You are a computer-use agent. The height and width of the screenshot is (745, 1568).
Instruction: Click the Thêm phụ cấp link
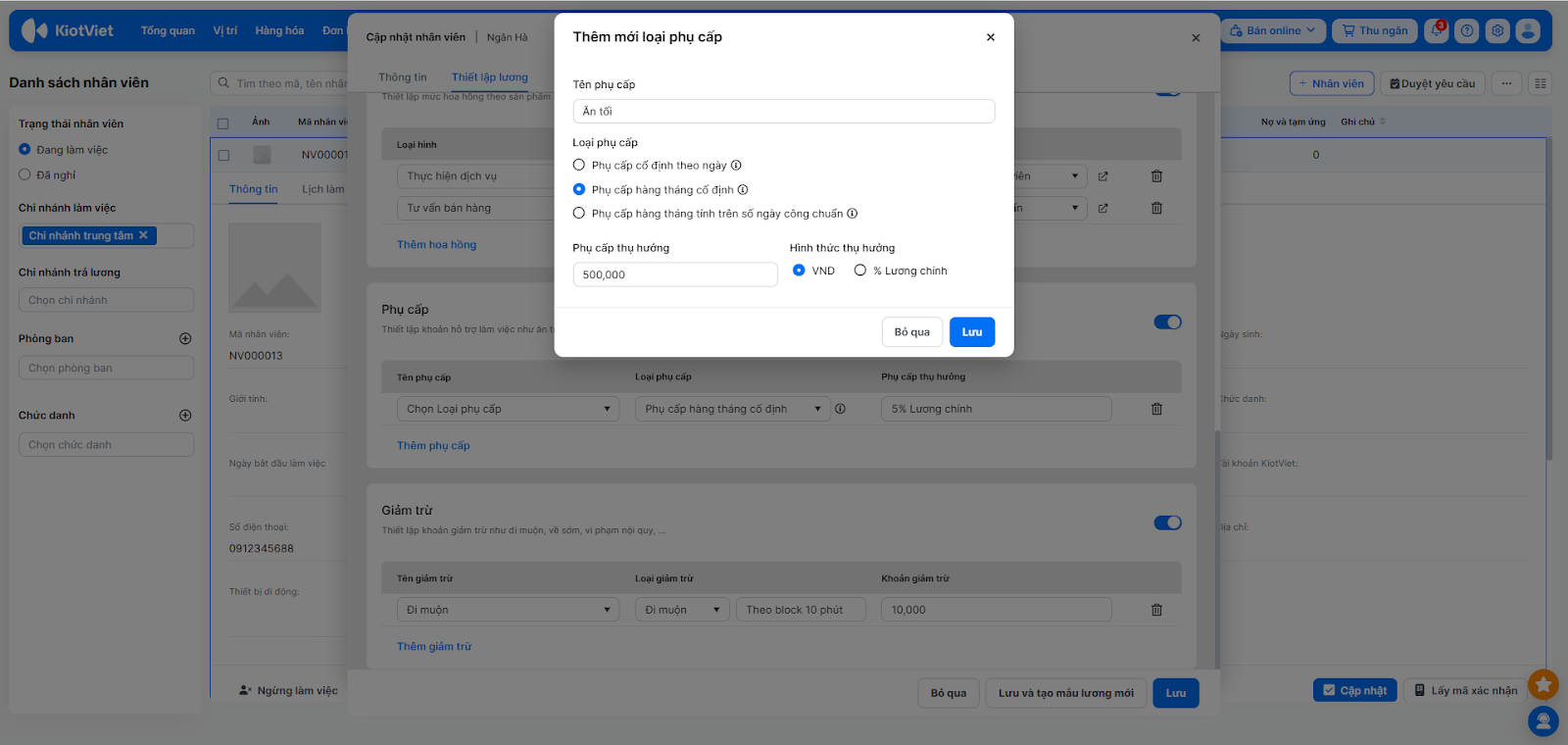tap(433, 446)
